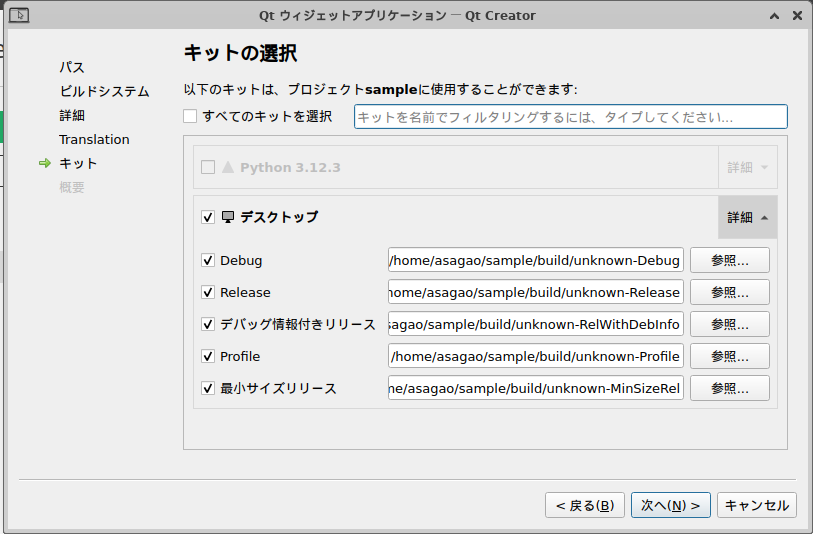Focus the kit name filter field
813x534 pixels.
pyautogui.click(x=571, y=117)
